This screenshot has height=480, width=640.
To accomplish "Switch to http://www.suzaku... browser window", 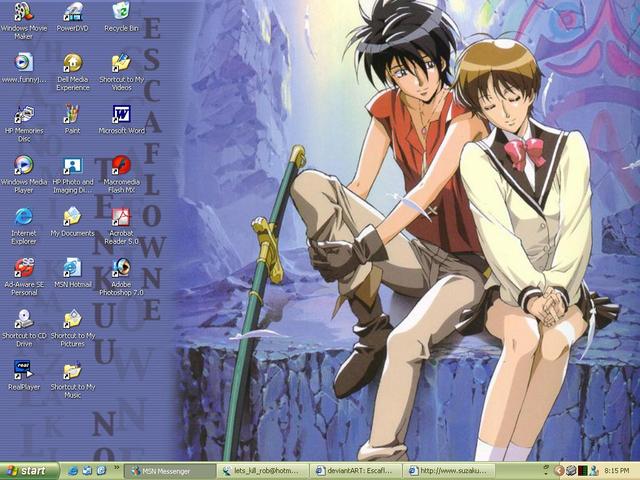I will (x=449, y=471).
